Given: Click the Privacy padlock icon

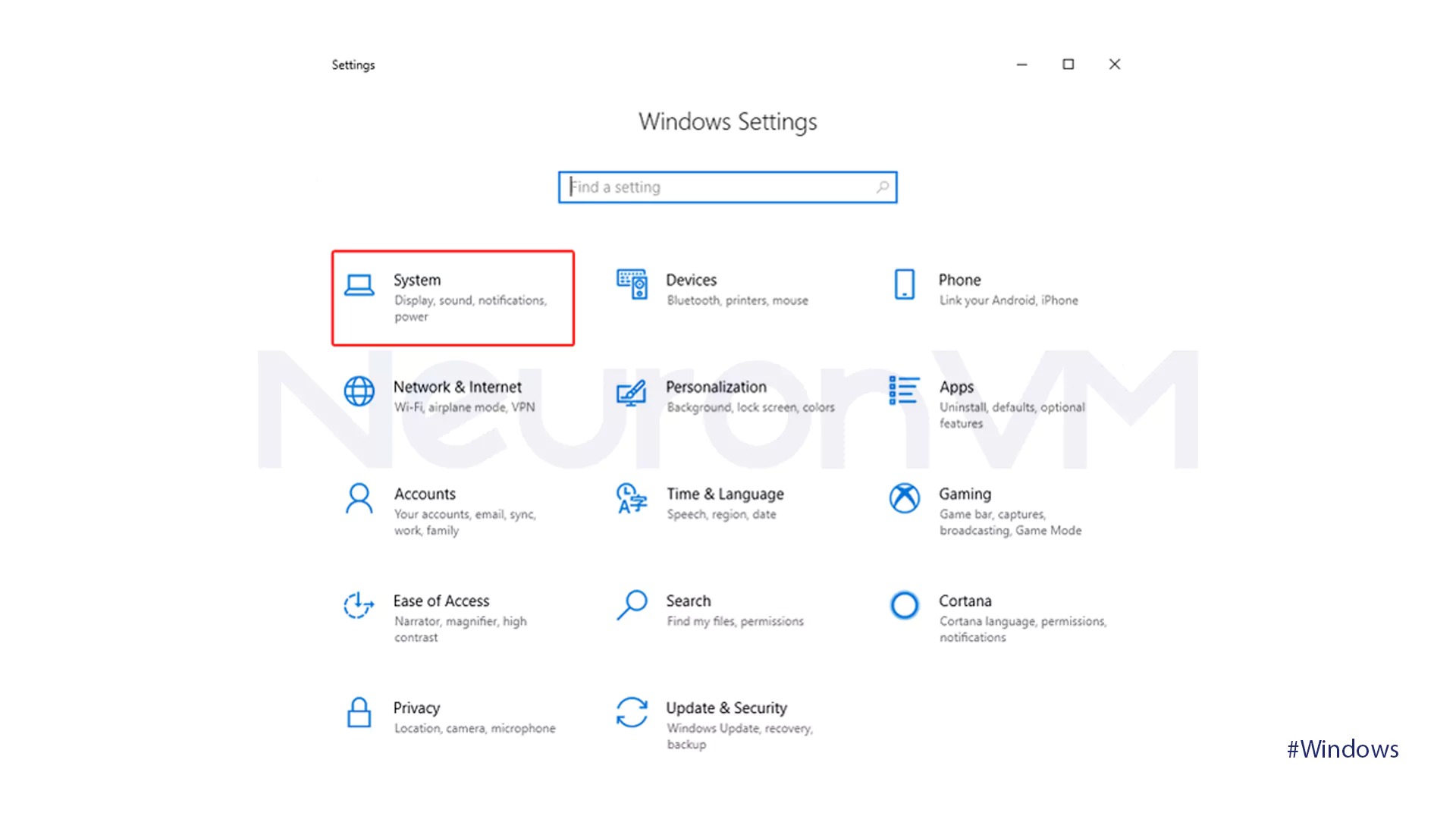Looking at the screenshot, I should (x=359, y=713).
